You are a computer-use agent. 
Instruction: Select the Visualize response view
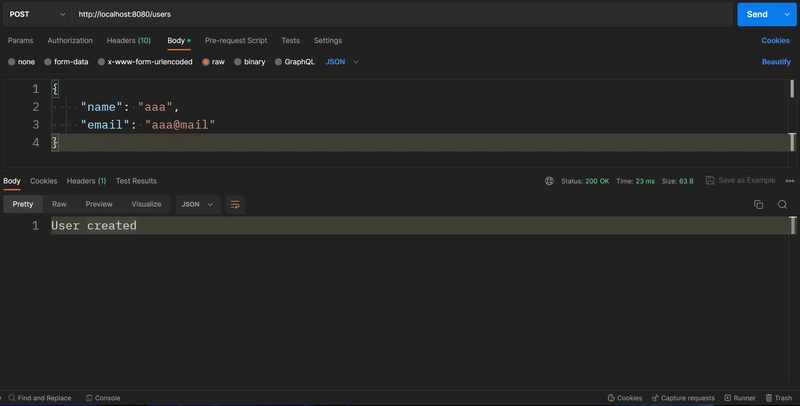146,204
